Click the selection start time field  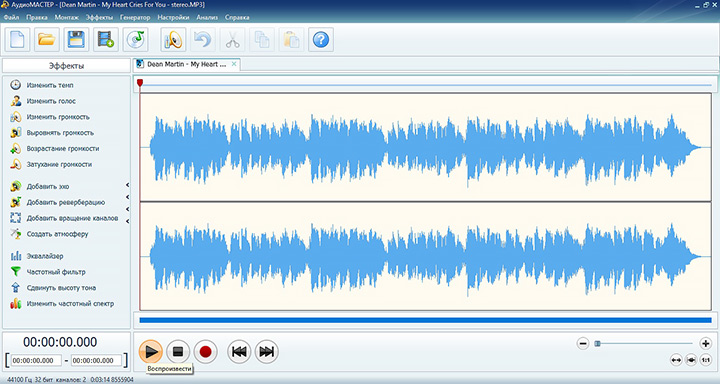tap(36, 361)
